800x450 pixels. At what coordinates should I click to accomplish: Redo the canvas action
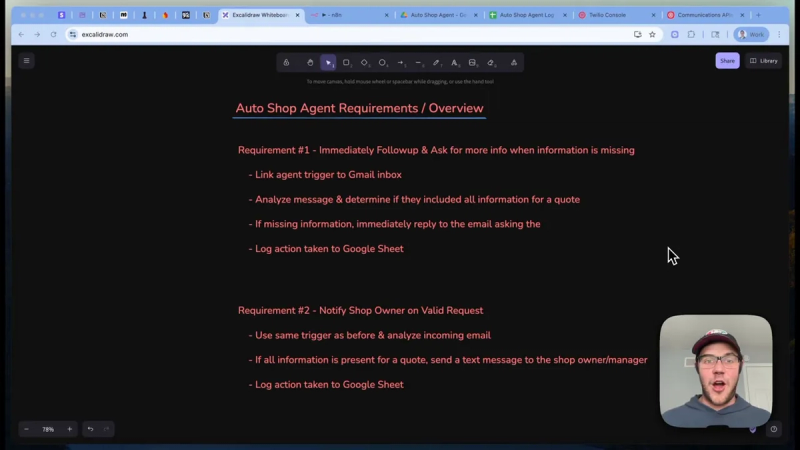click(x=106, y=429)
